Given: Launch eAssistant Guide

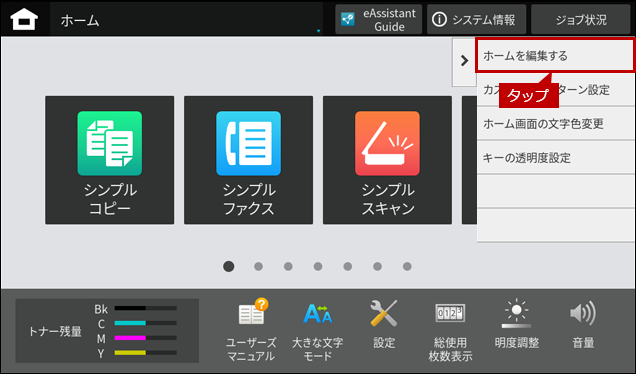Looking at the screenshot, I should [x=378, y=19].
